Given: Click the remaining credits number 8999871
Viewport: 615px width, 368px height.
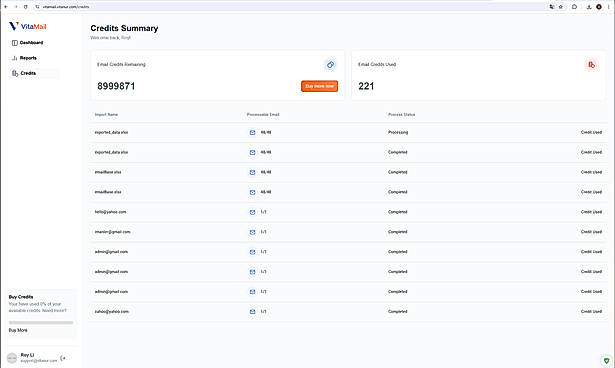Looking at the screenshot, I should (116, 86).
